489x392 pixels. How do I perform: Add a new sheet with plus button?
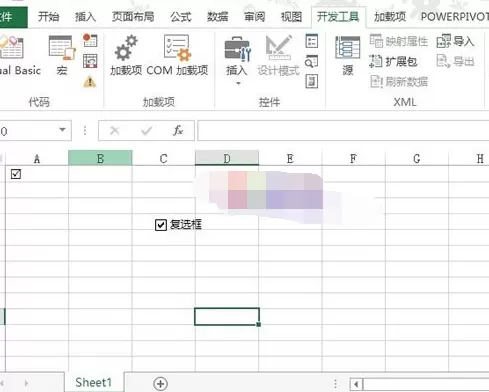coord(160,384)
